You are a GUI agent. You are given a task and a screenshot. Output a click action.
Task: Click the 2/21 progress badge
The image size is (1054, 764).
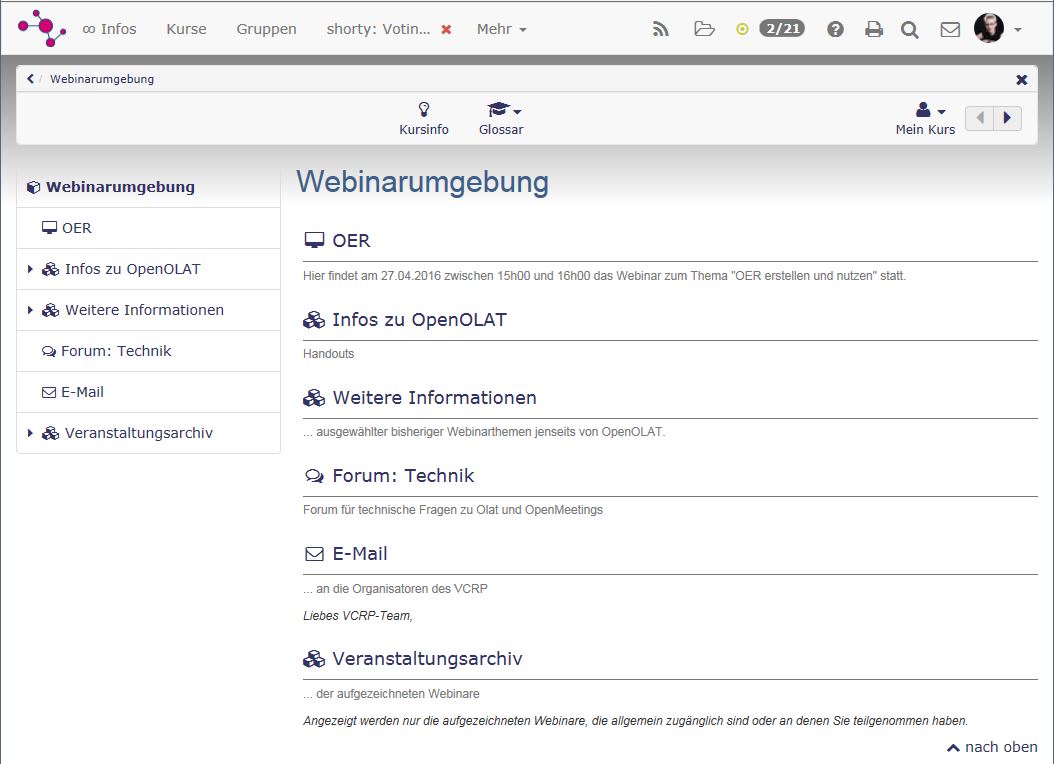pos(781,28)
